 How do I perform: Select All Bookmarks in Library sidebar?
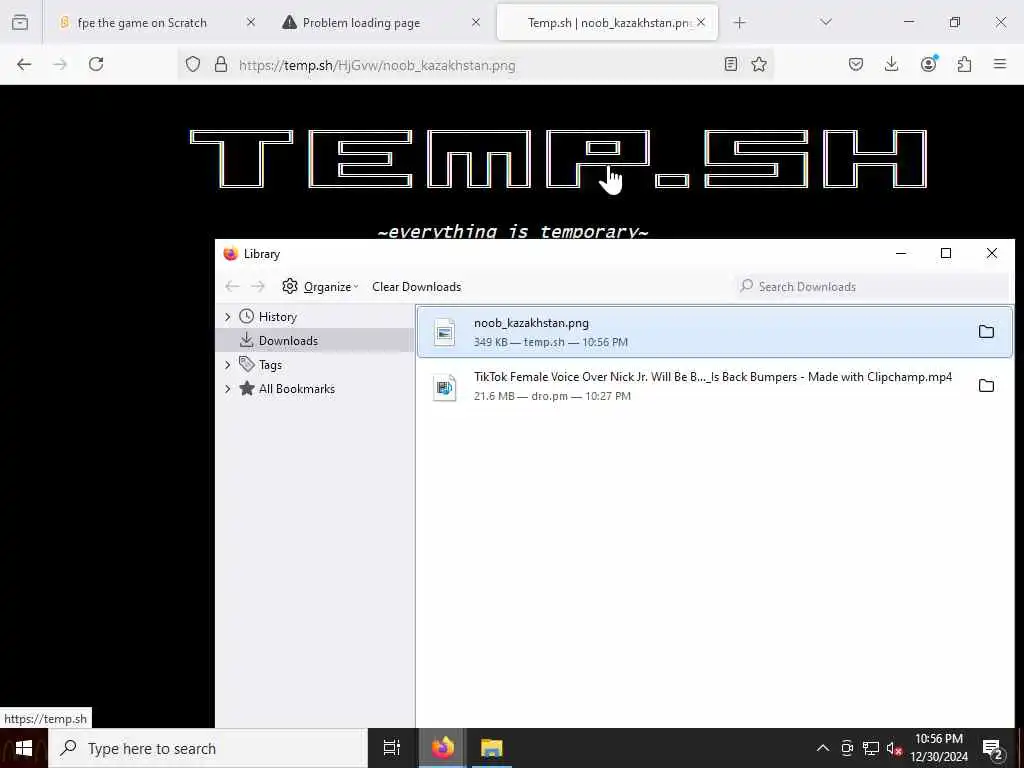tap(296, 389)
